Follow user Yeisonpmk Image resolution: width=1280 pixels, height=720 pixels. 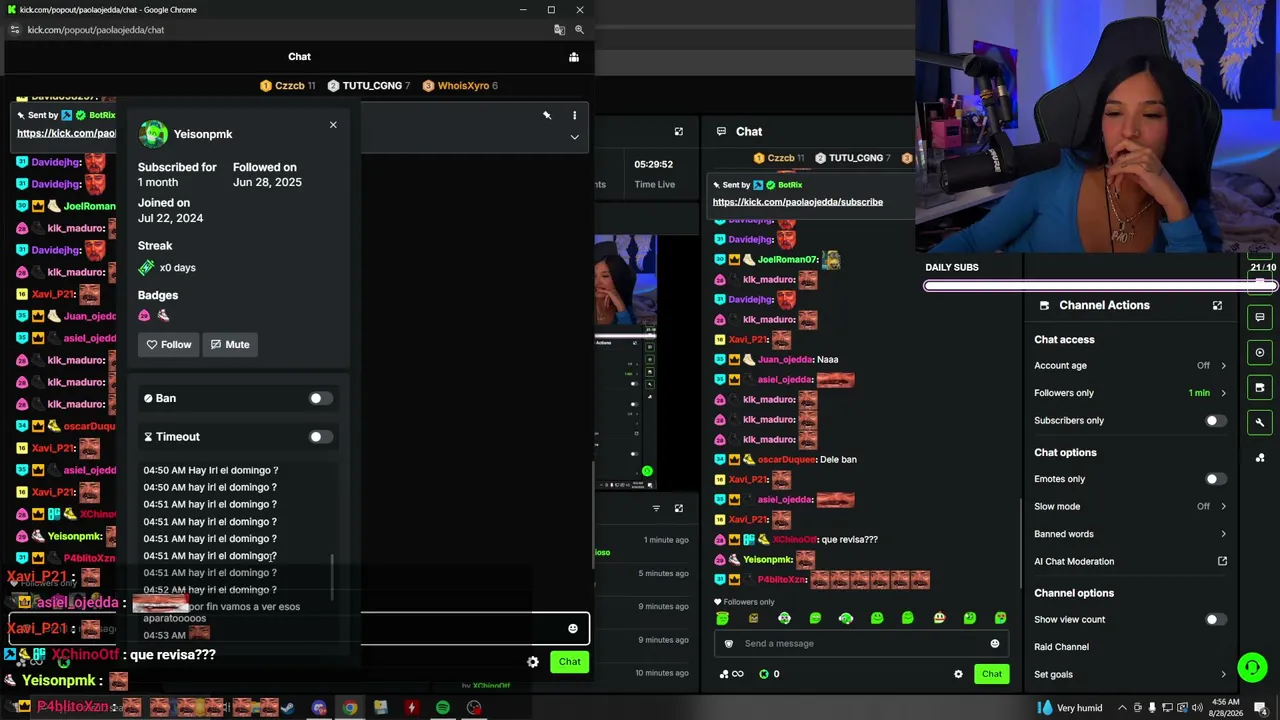pos(169,344)
